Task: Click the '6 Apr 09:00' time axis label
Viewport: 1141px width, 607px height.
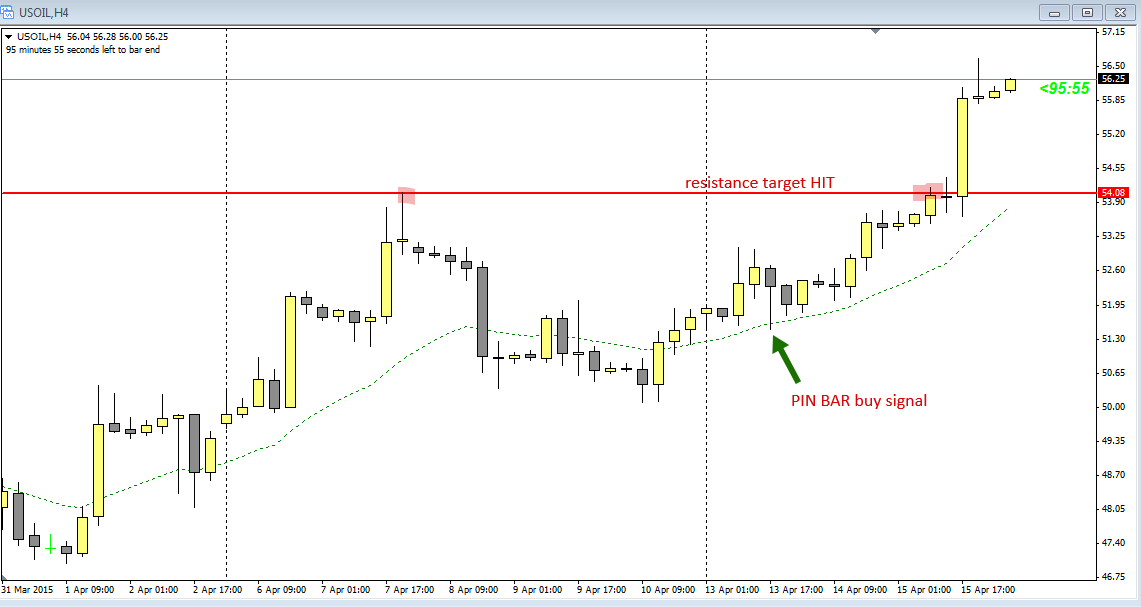Action: point(282,590)
